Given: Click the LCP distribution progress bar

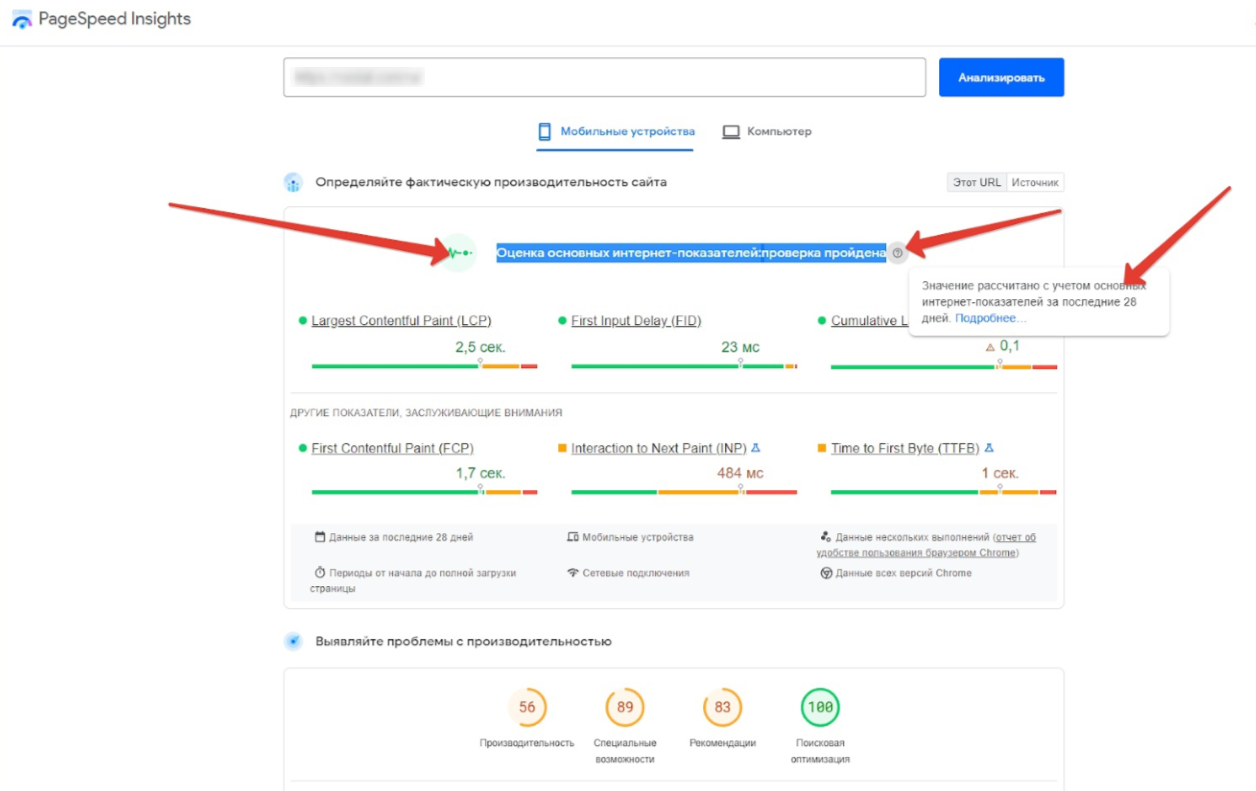Looking at the screenshot, I should 424,366.
